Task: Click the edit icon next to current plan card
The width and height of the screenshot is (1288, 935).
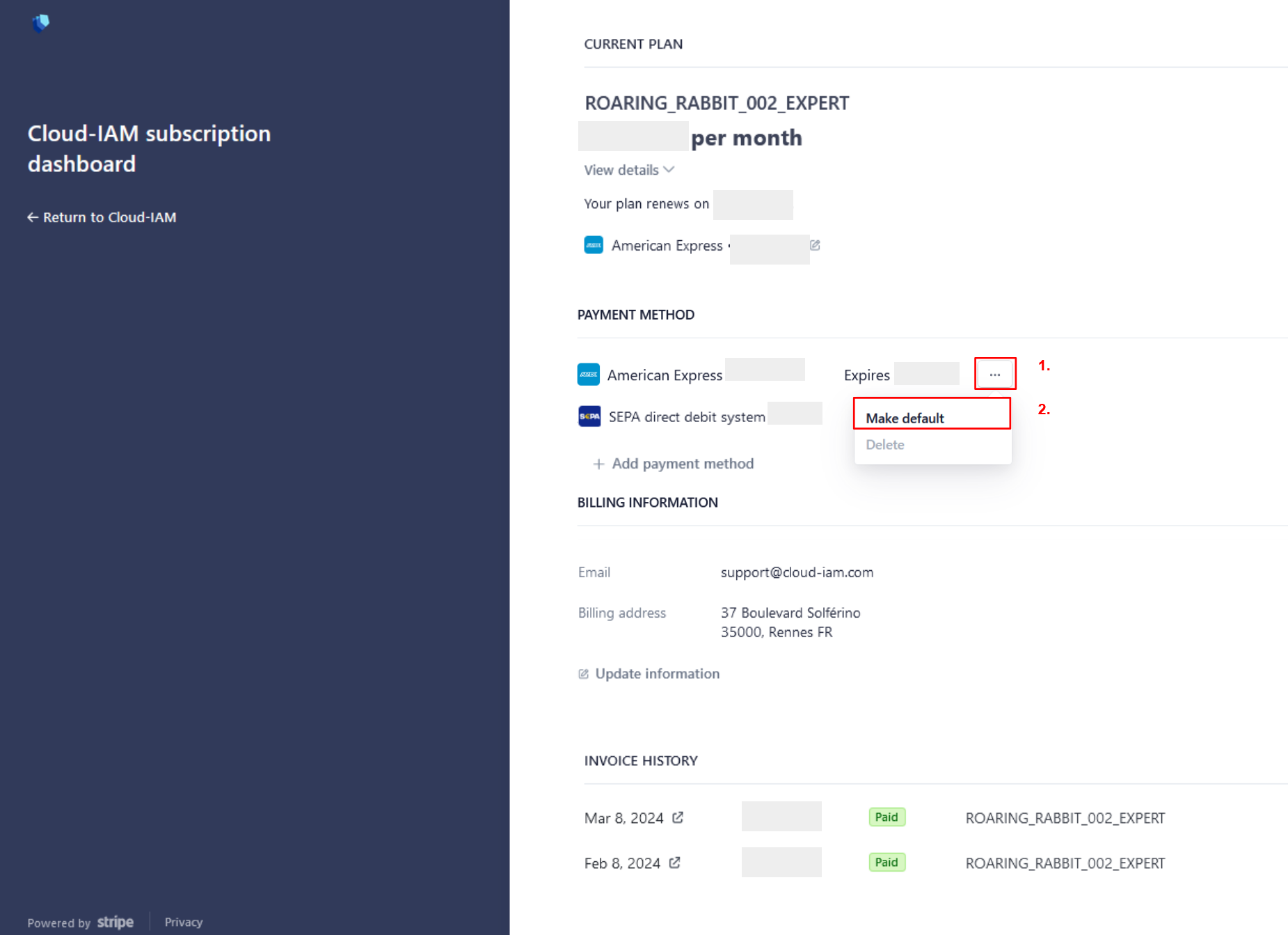Action: click(815, 245)
